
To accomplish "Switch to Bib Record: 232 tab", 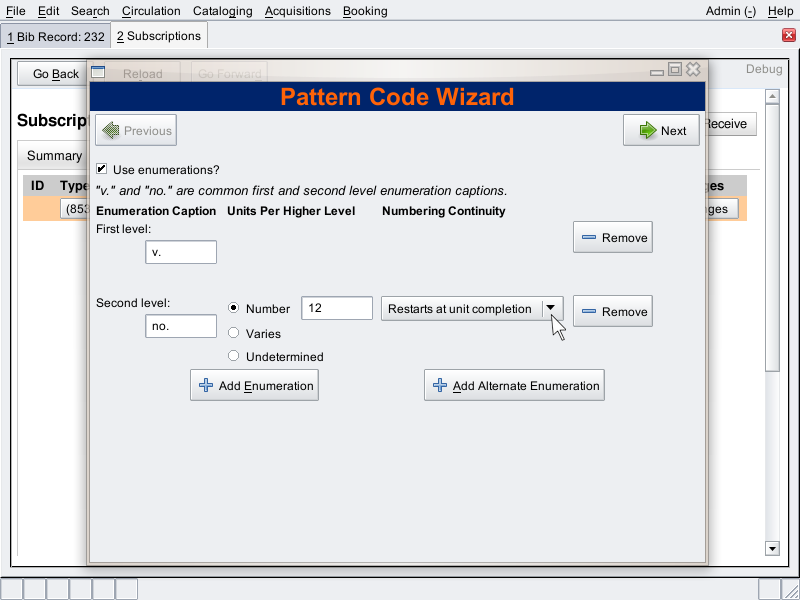I will (55, 36).
